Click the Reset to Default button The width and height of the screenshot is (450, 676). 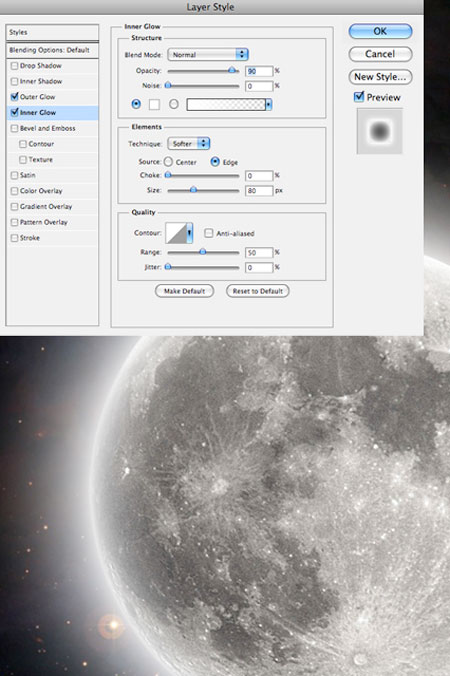point(258,291)
